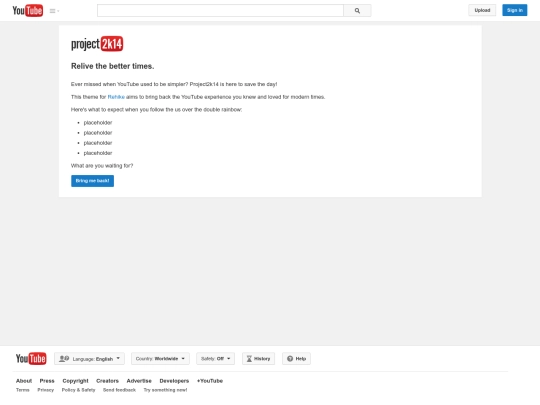540x405 pixels.
Task: Open the Safety: Off dropdown
Action: click(x=216, y=359)
